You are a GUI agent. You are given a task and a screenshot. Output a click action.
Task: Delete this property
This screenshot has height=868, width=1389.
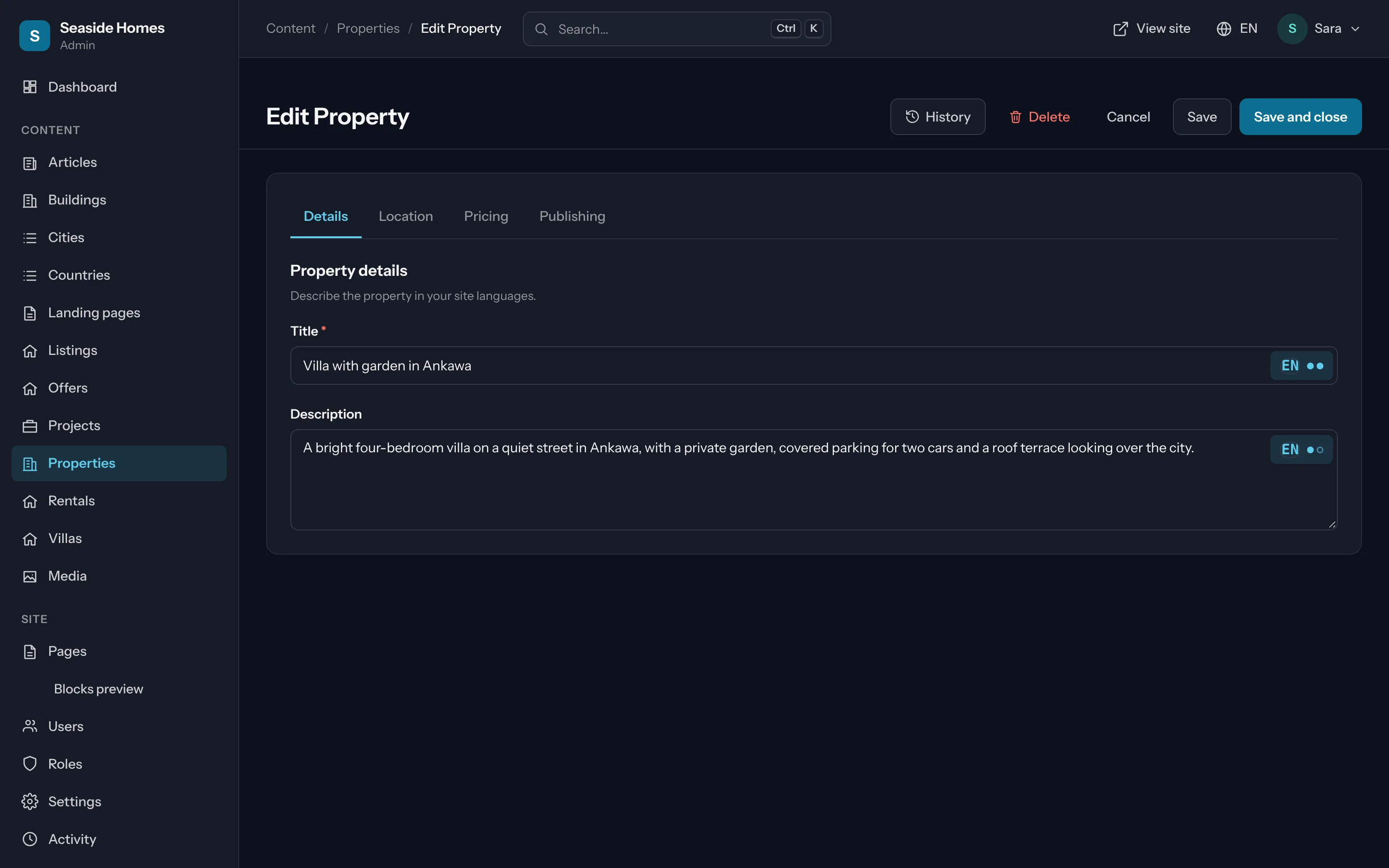pyautogui.click(x=1039, y=117)
